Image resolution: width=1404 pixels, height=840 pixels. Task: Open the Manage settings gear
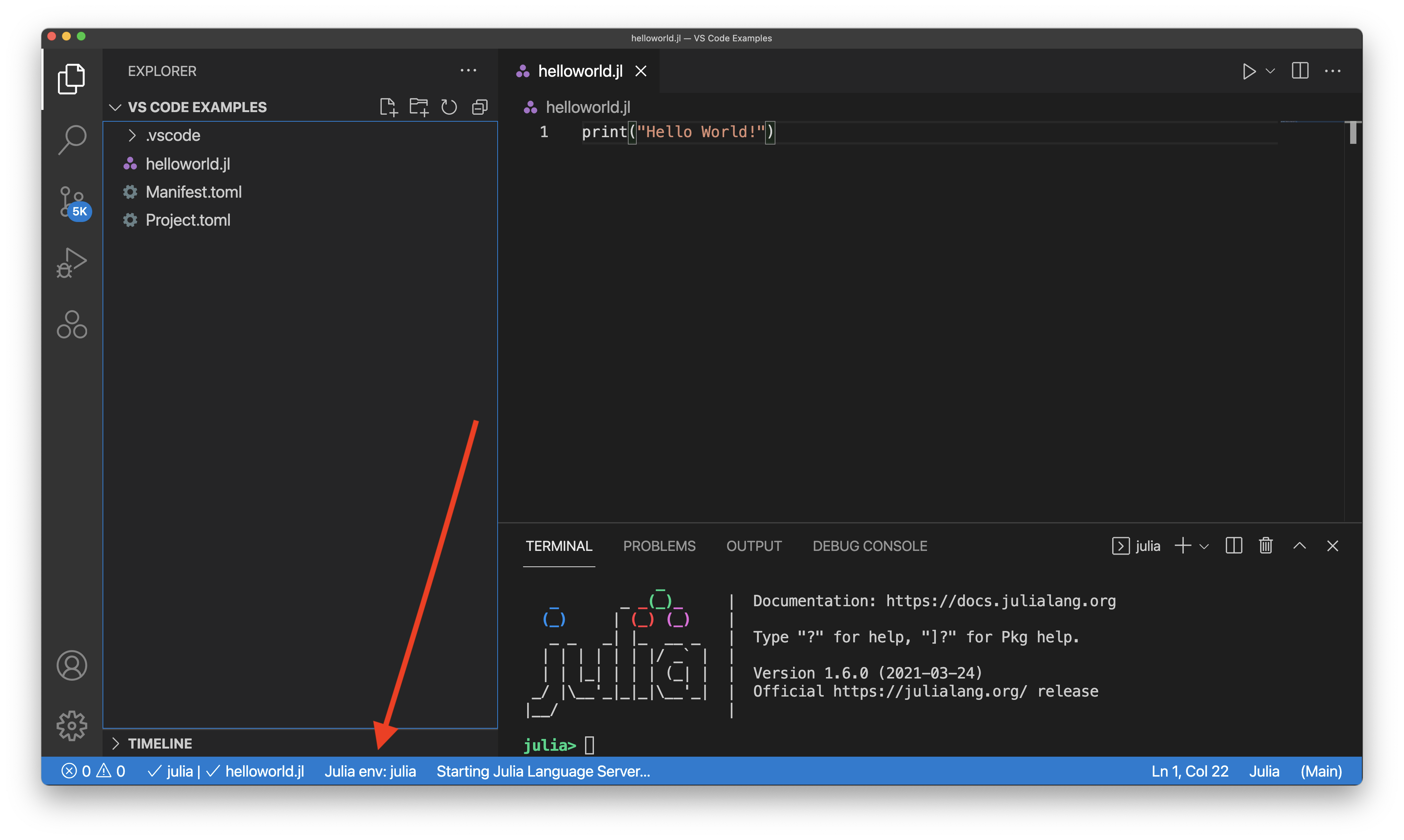click(71, 726)
